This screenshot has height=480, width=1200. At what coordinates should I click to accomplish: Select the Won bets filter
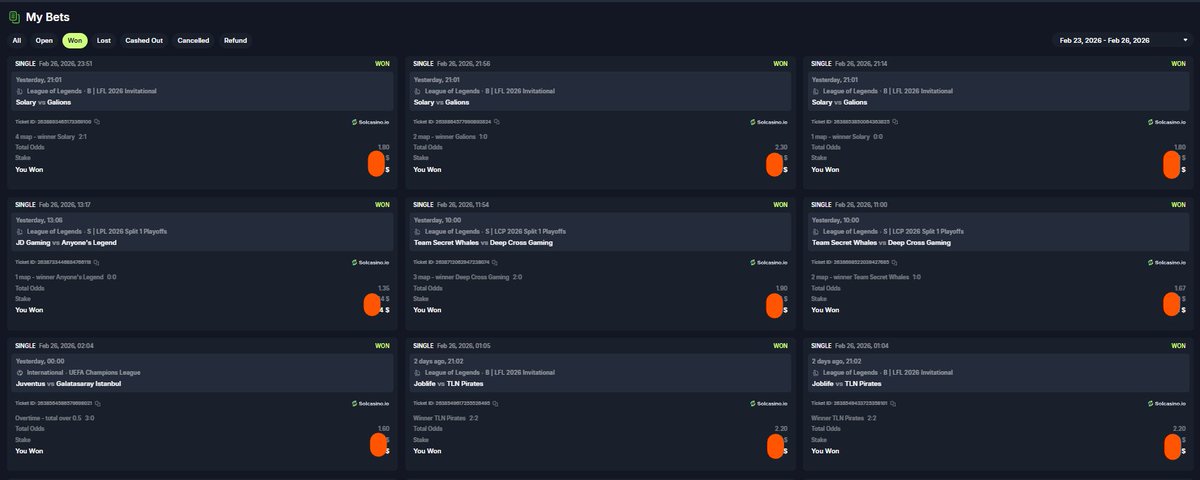click(x=75, y=41)
